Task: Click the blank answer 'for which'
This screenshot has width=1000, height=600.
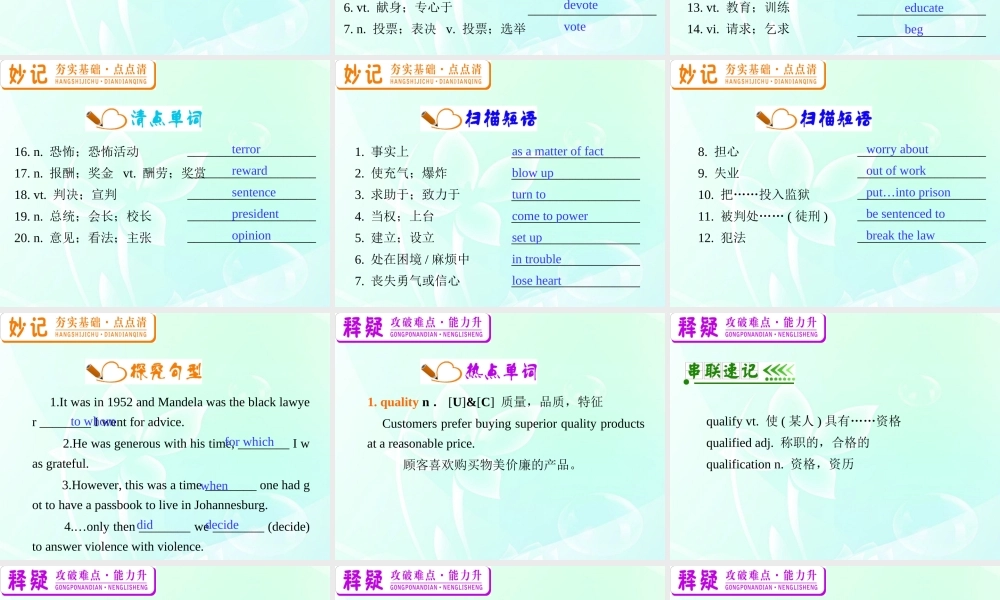Action: pyautogui.click(x=249, y=442)
